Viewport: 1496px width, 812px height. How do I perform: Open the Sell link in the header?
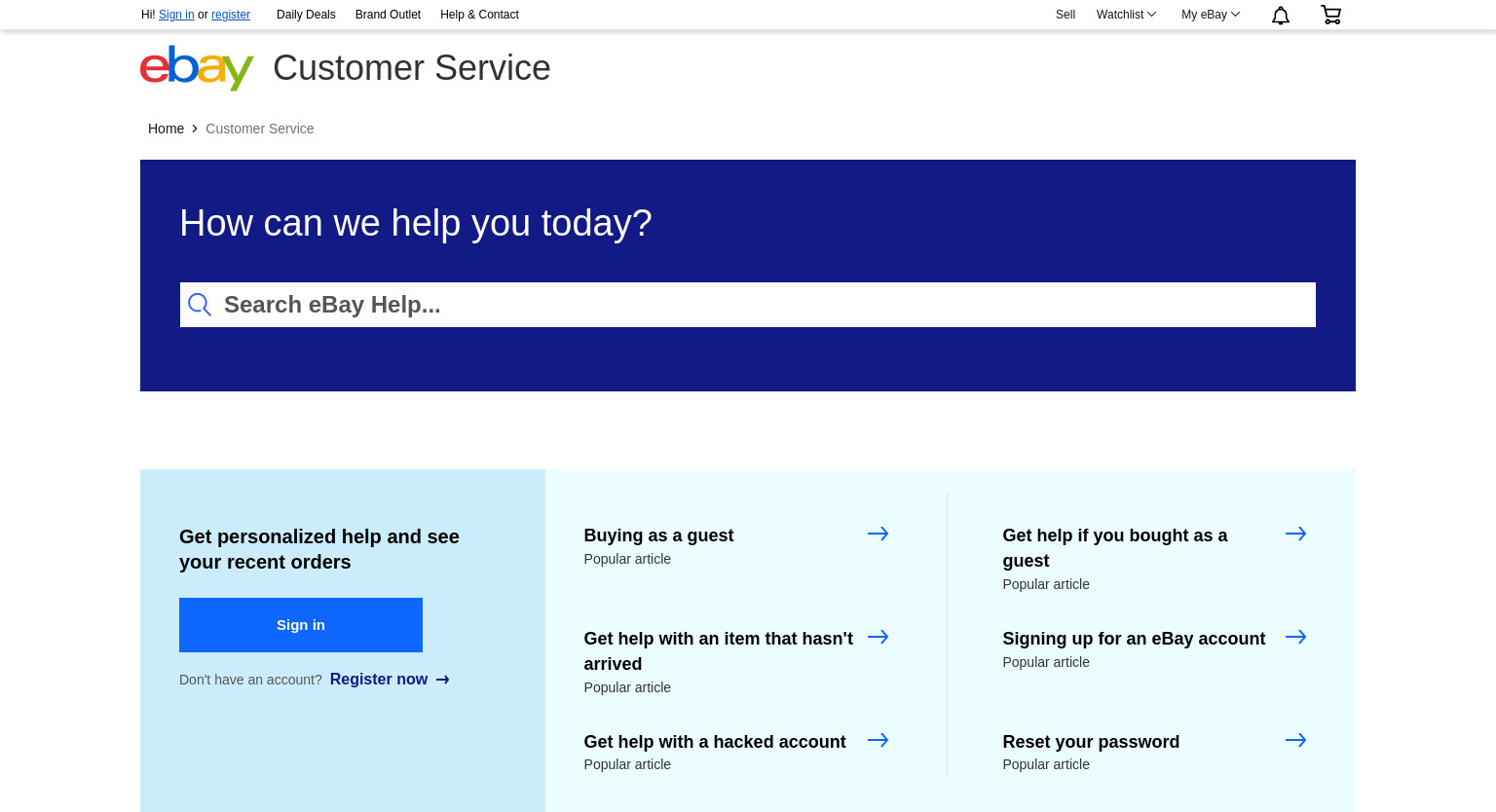click(1066, 15)
